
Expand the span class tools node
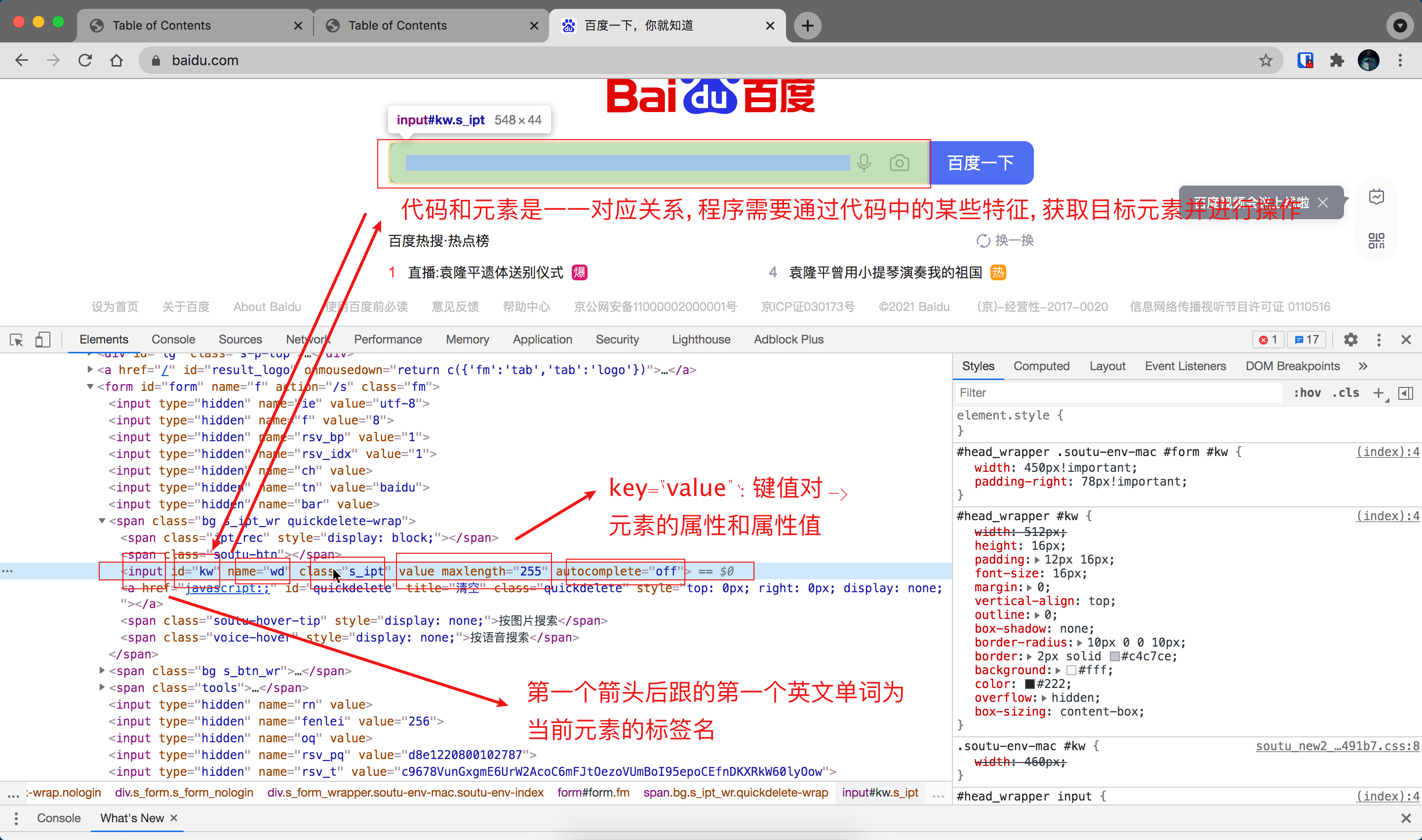[102, 687]
